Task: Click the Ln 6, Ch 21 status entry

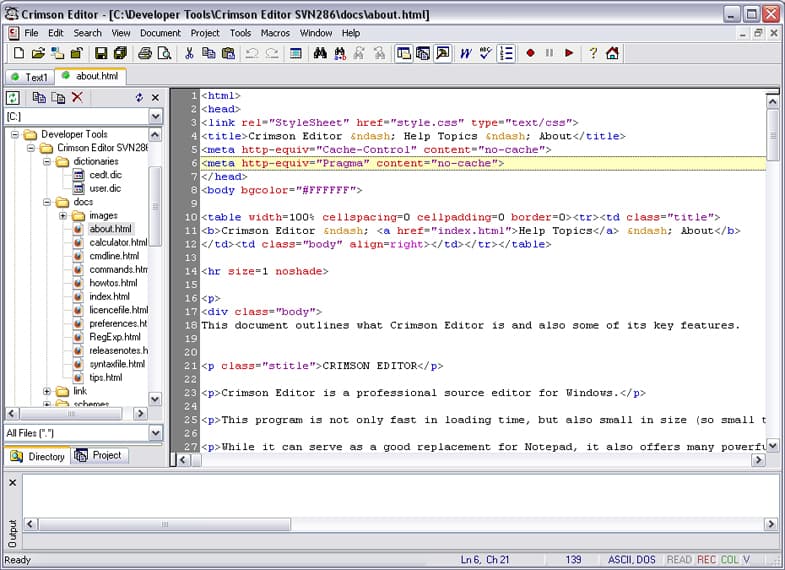Action: (x=485, y=559)
